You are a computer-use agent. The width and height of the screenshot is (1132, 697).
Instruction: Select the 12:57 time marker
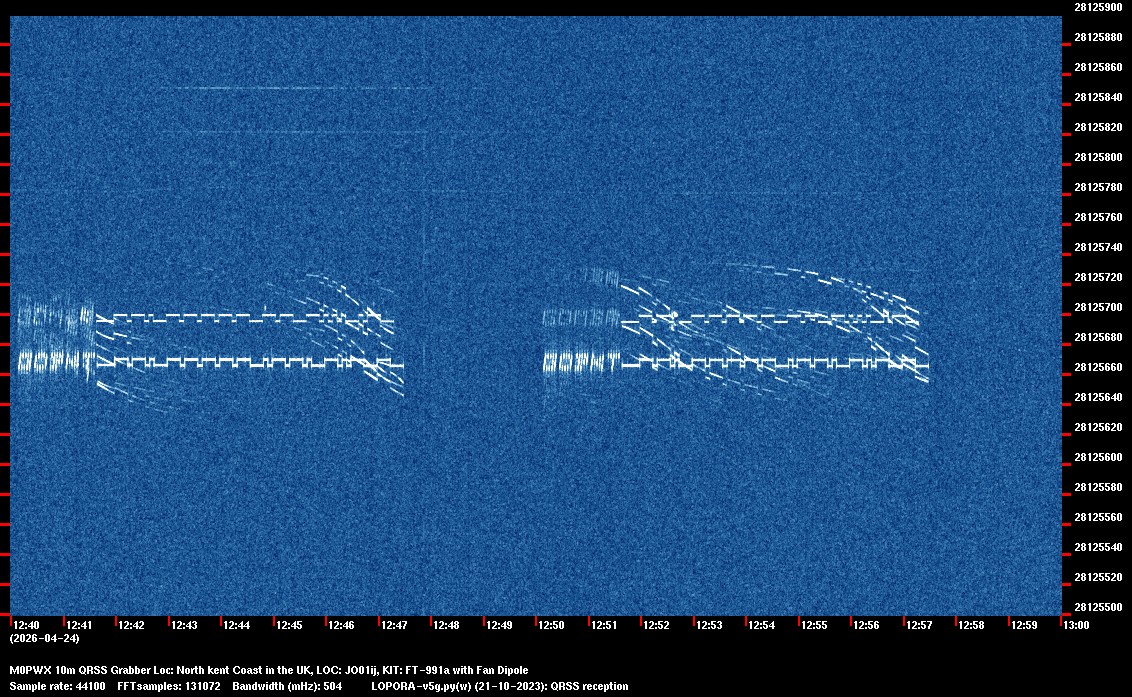pos(918,625)
